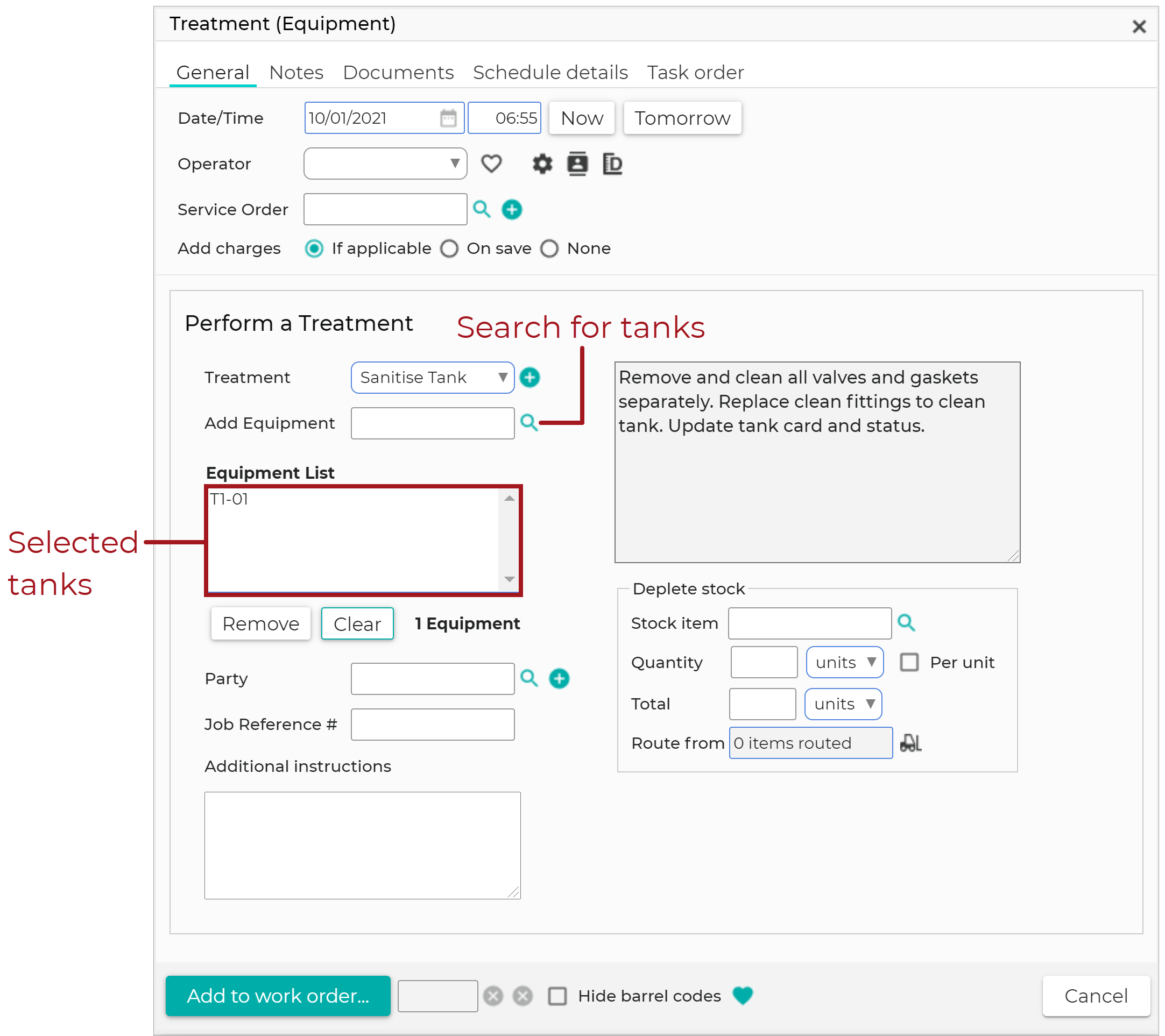Open the Schedule details tab
Image resolution: width=1165 pixels, height=1036 pixels.
[x=550, y=73]
